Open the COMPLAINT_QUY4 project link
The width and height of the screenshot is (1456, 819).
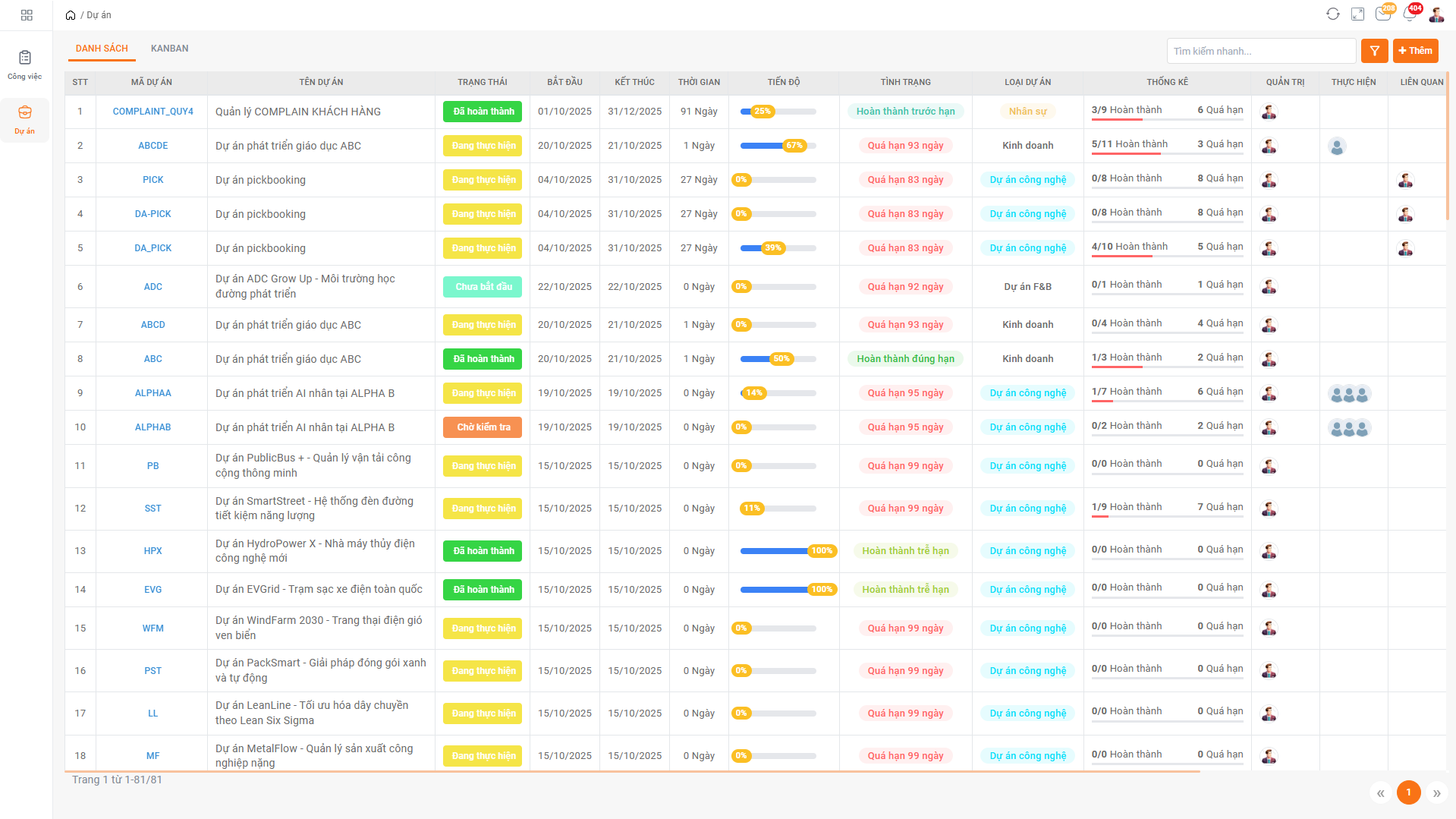153,112
